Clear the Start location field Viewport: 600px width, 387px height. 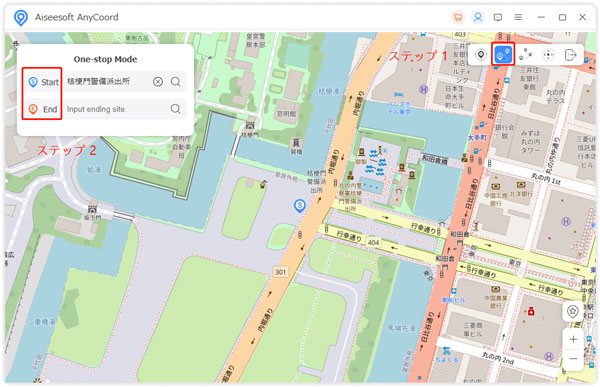tap(158, 82)
